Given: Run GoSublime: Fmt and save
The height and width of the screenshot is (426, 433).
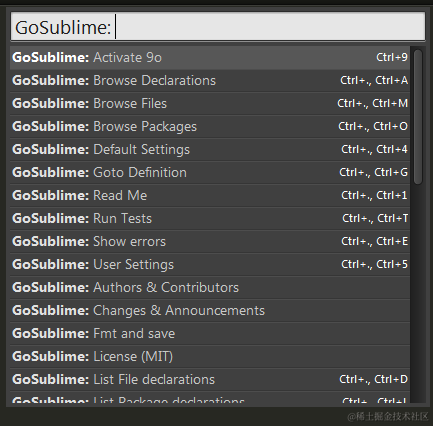Looking at the screenshot, I should pos(210,334).
